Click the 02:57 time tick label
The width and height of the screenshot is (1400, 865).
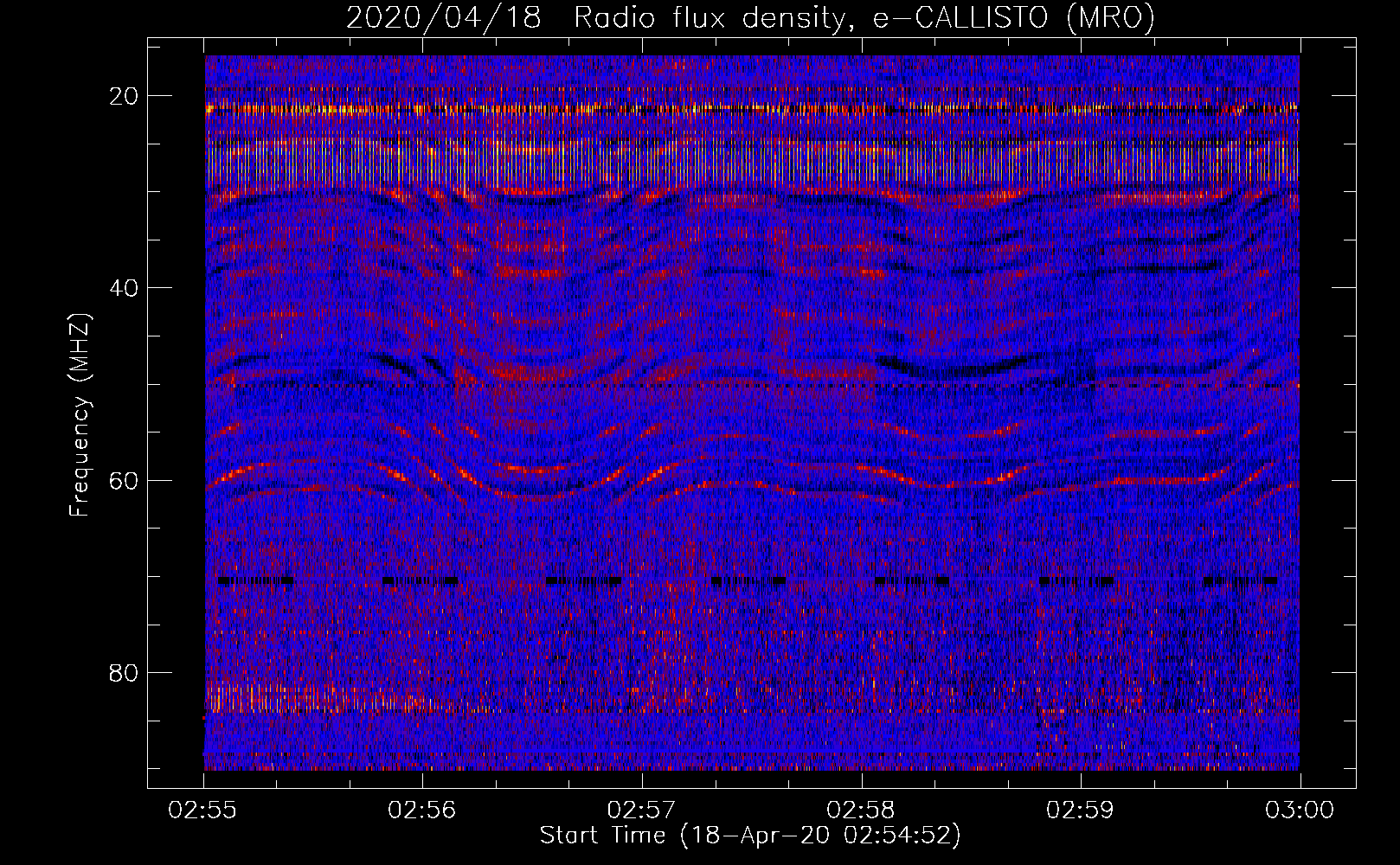[x=642, y=811]
